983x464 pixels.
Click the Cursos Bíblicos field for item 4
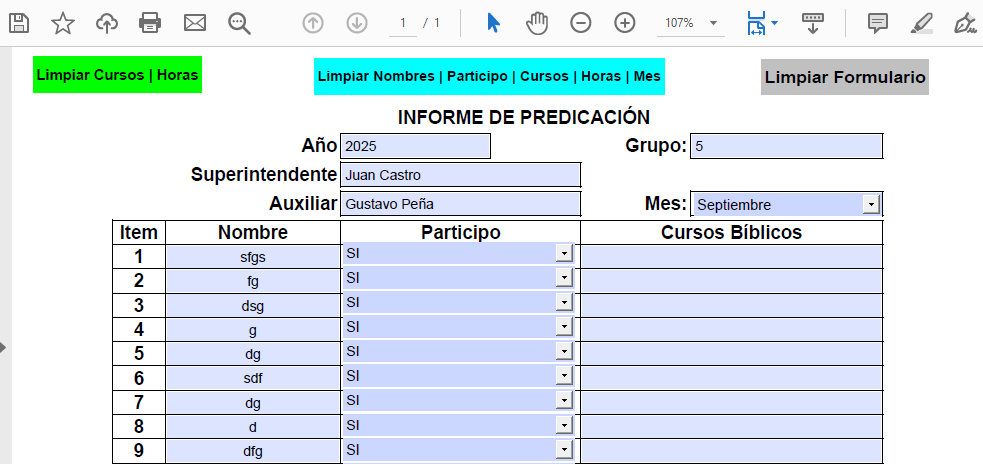coord(732,330)
